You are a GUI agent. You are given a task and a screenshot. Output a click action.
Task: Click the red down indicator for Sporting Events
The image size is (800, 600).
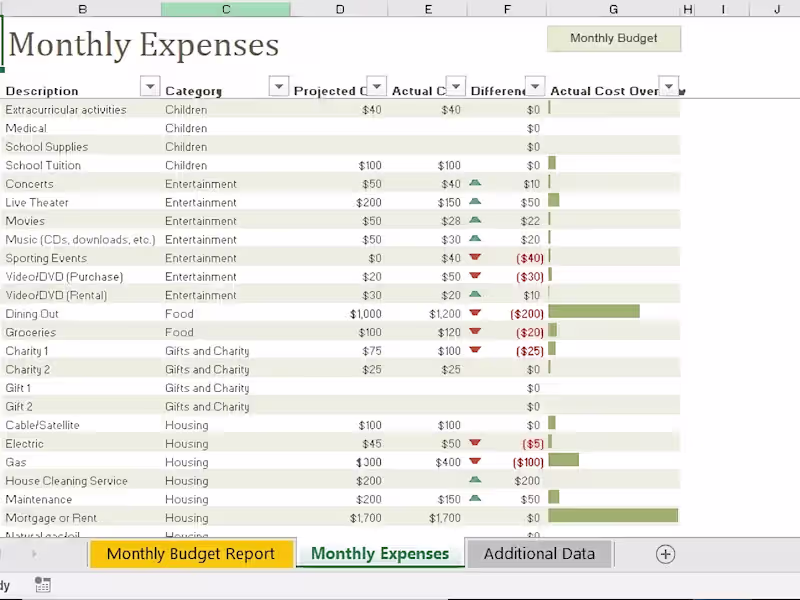click(475, 257)
